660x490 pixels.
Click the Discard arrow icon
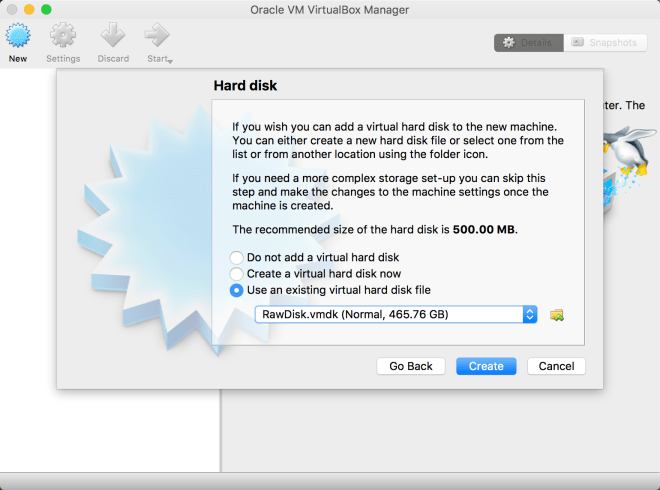pyautogui.click(x=113, y=37)
